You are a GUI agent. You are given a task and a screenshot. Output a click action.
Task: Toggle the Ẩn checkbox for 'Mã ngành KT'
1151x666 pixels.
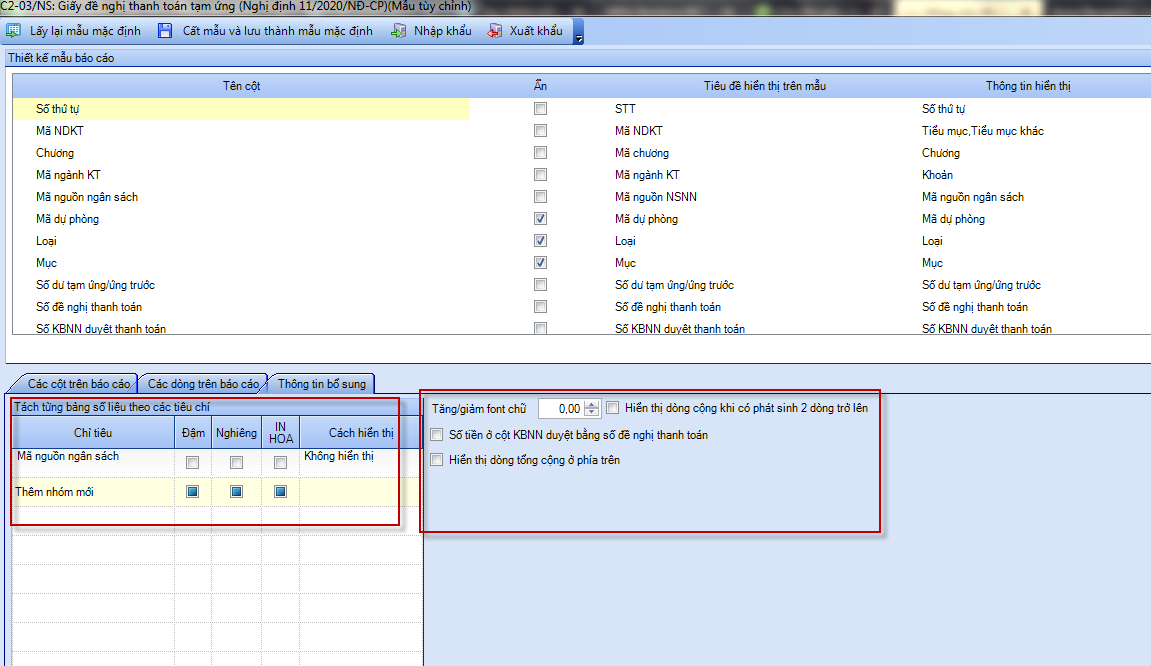[540, 175]
